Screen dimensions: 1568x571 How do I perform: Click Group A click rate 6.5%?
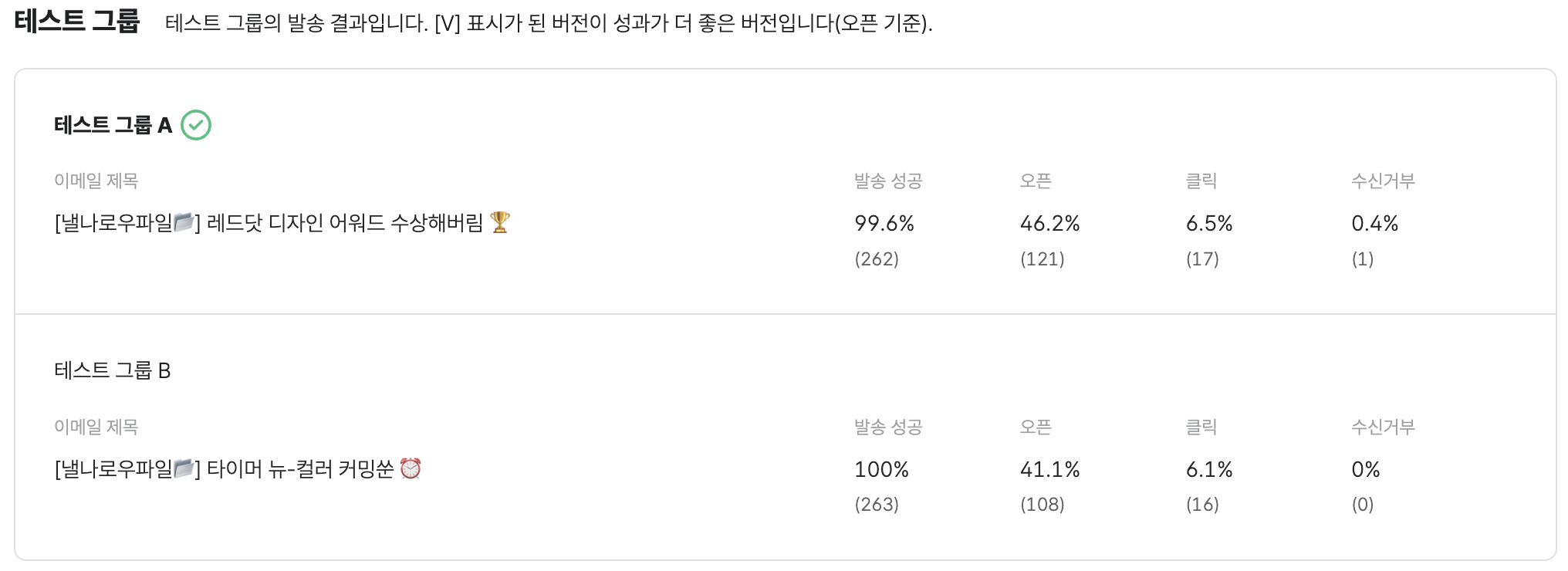pyautogui.click(x=1209, y=224)
